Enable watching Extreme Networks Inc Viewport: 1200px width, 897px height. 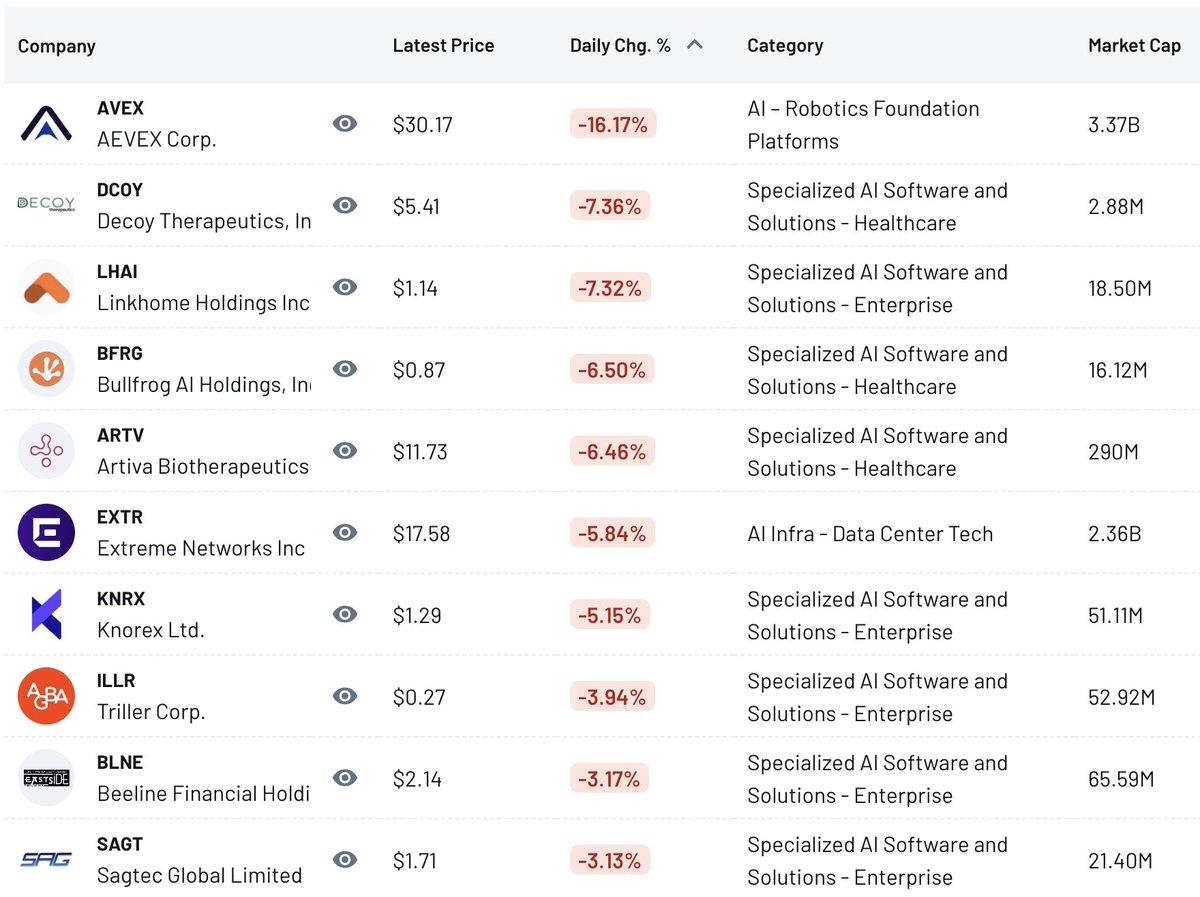click(x=344, y=533)
